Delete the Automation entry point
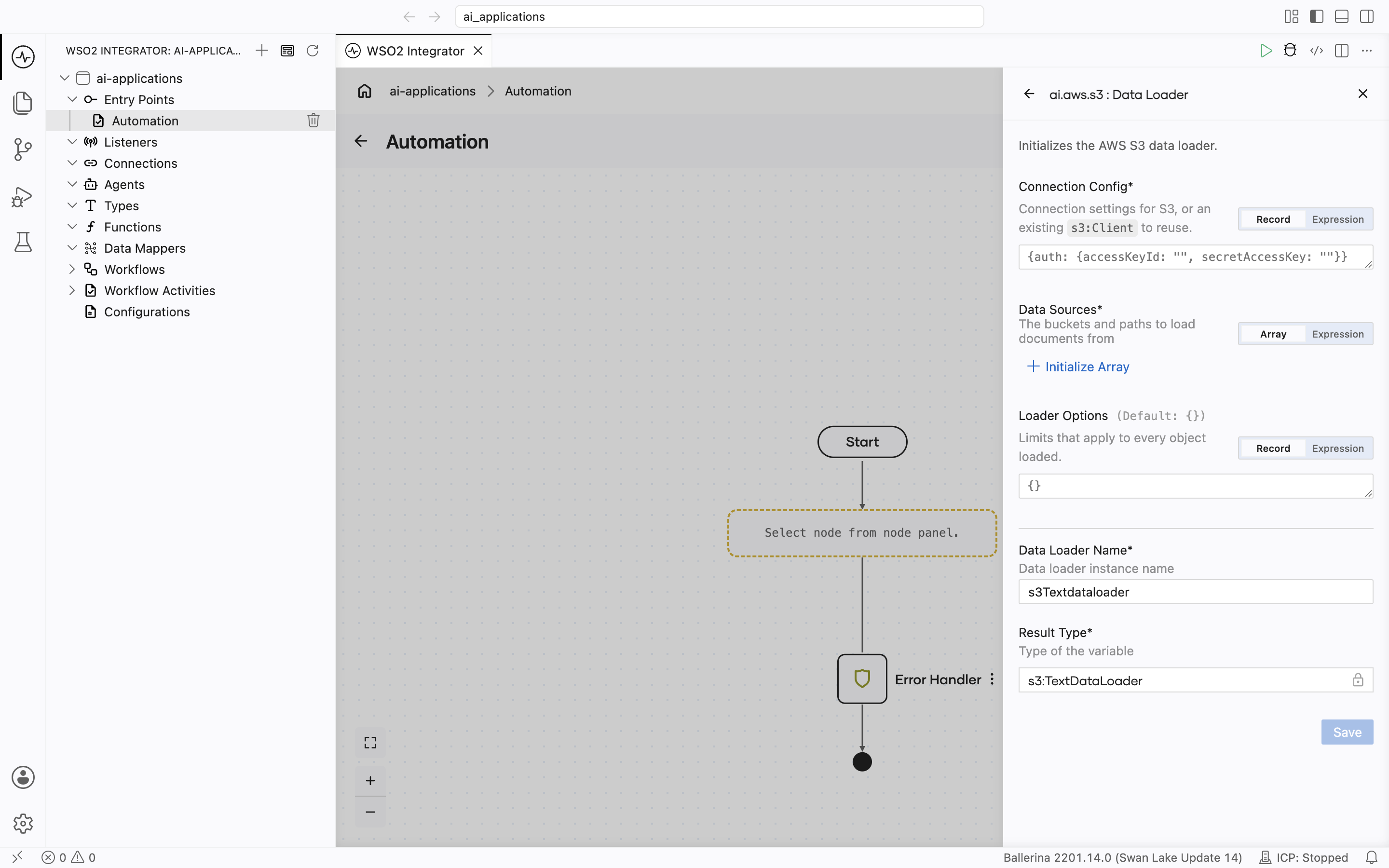Image resolution: width=1389 pixels, height=868 pixels. (313, 121)
